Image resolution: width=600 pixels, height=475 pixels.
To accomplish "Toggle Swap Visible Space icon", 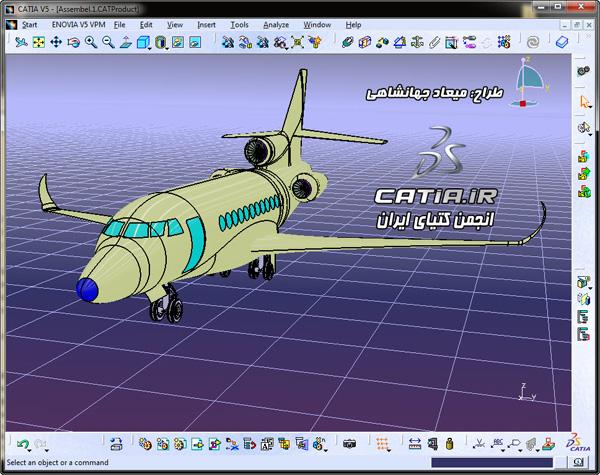I will point(195,42).
